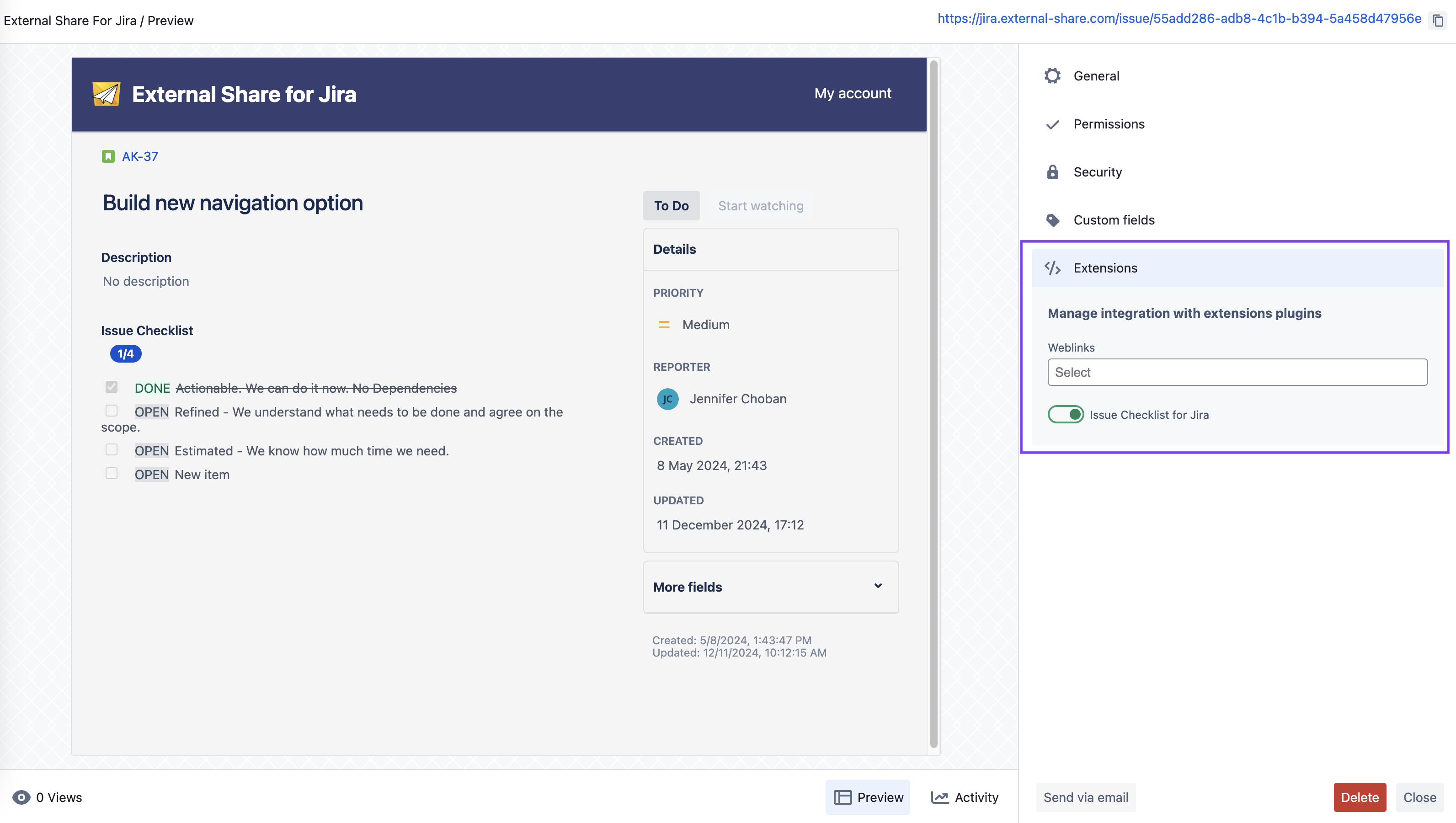The image size is (1456, 823).
Task: Click the Custom fields tag icon
Action: pos(1052,220)
